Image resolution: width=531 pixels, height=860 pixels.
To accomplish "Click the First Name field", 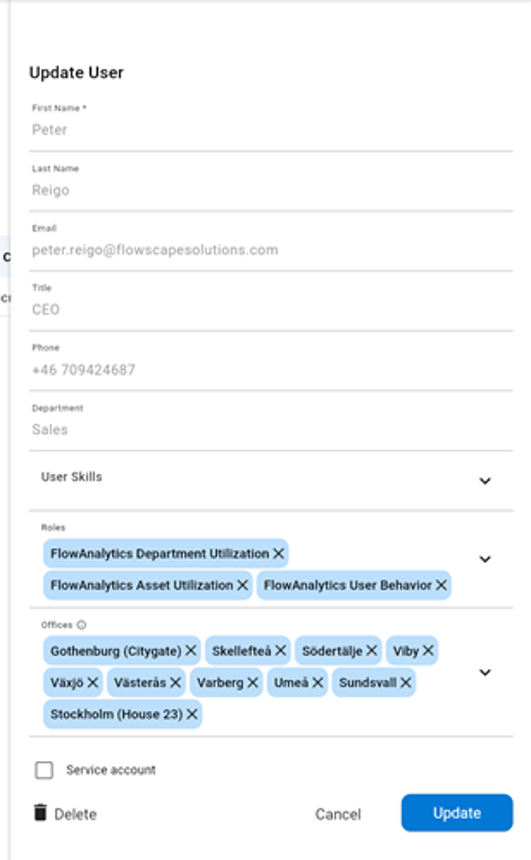I will tap(271, 125).
